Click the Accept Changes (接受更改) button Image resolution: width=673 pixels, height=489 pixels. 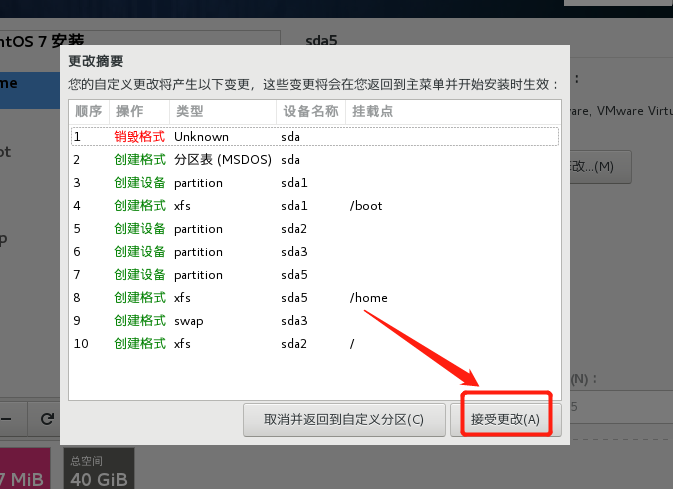506,419
